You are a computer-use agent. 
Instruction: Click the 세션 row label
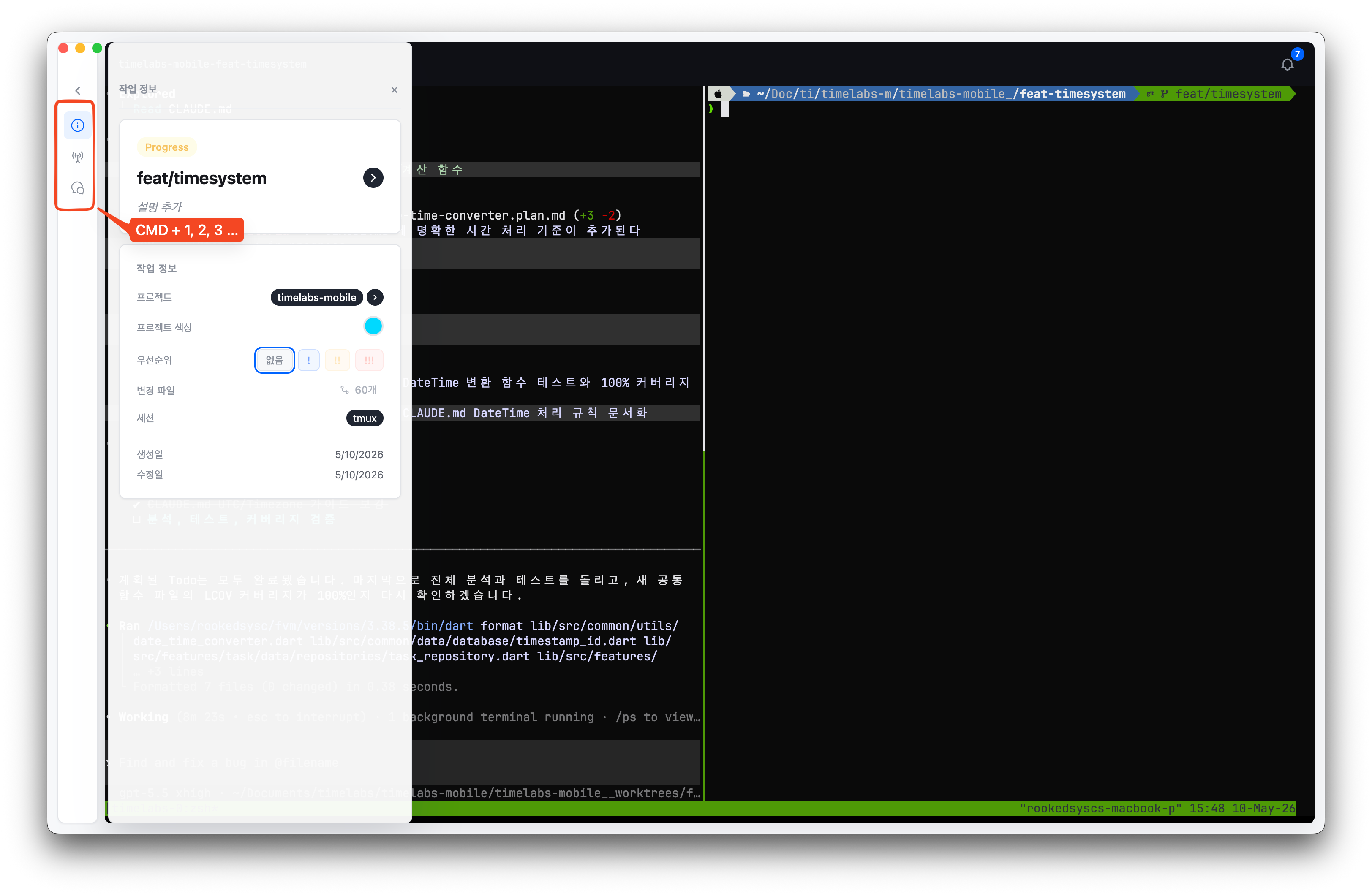[x=145, y=418]
